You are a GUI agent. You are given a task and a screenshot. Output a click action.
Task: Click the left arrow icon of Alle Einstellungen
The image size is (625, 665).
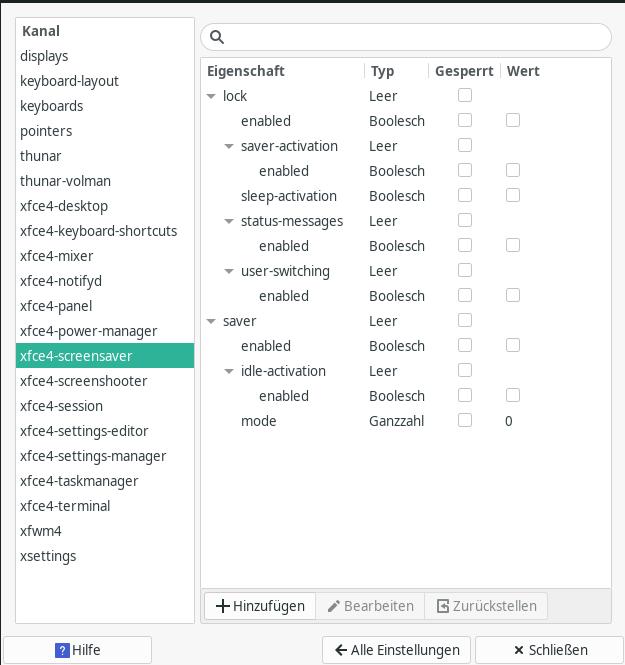tap(341, 650)
